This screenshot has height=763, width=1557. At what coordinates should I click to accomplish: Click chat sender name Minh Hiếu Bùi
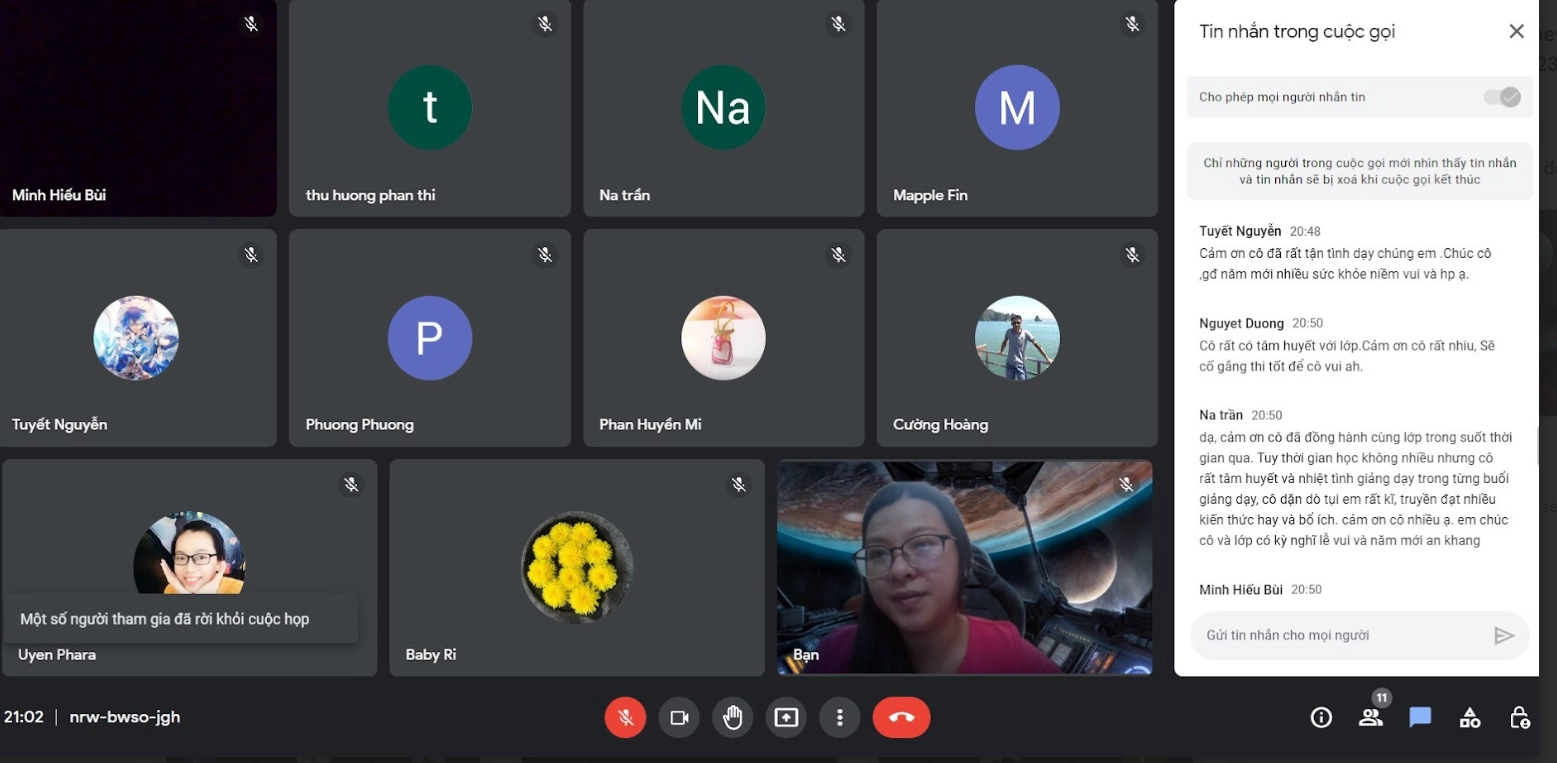(x=1241, y=590)
